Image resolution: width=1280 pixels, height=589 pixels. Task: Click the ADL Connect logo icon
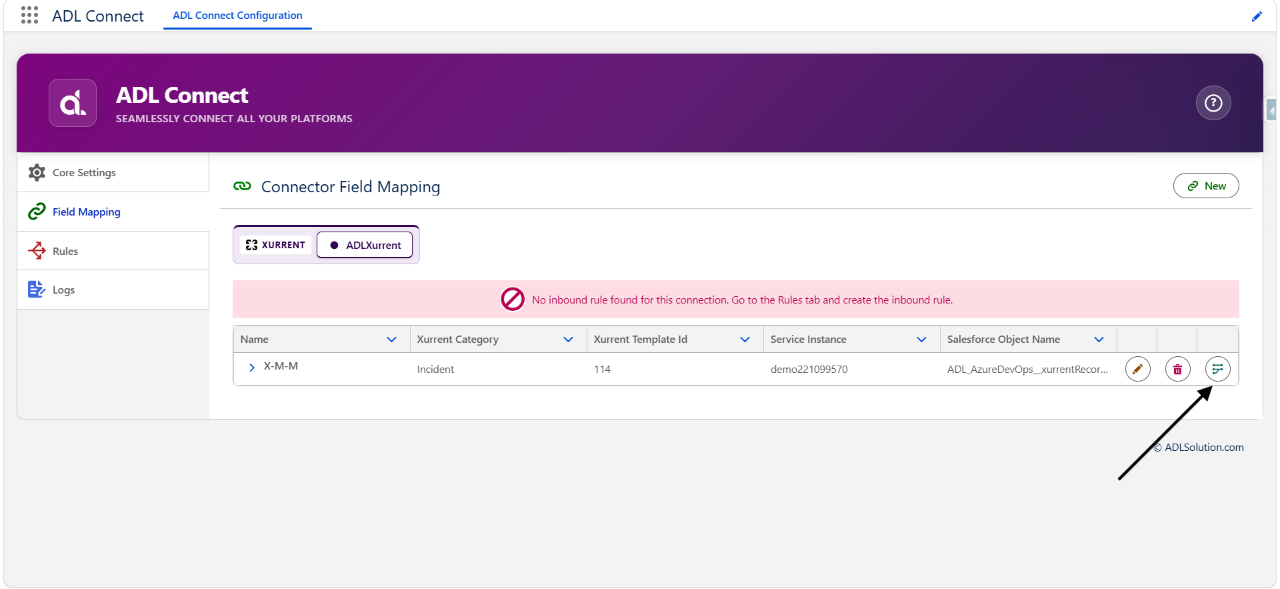pos(73,103)
